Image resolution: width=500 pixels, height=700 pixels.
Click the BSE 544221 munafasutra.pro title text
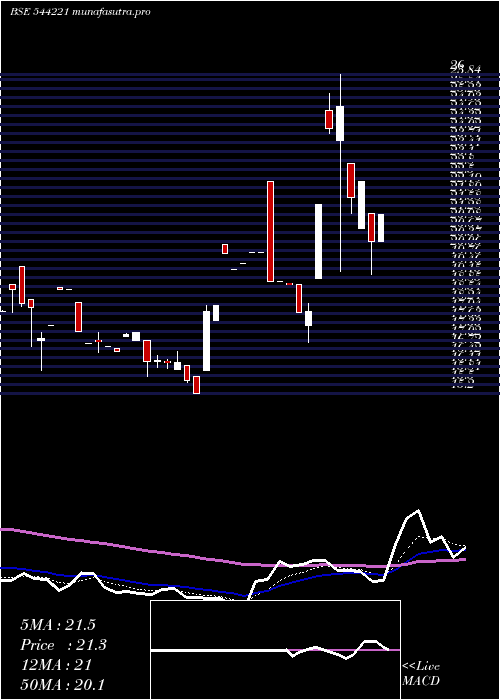point(80,12)
